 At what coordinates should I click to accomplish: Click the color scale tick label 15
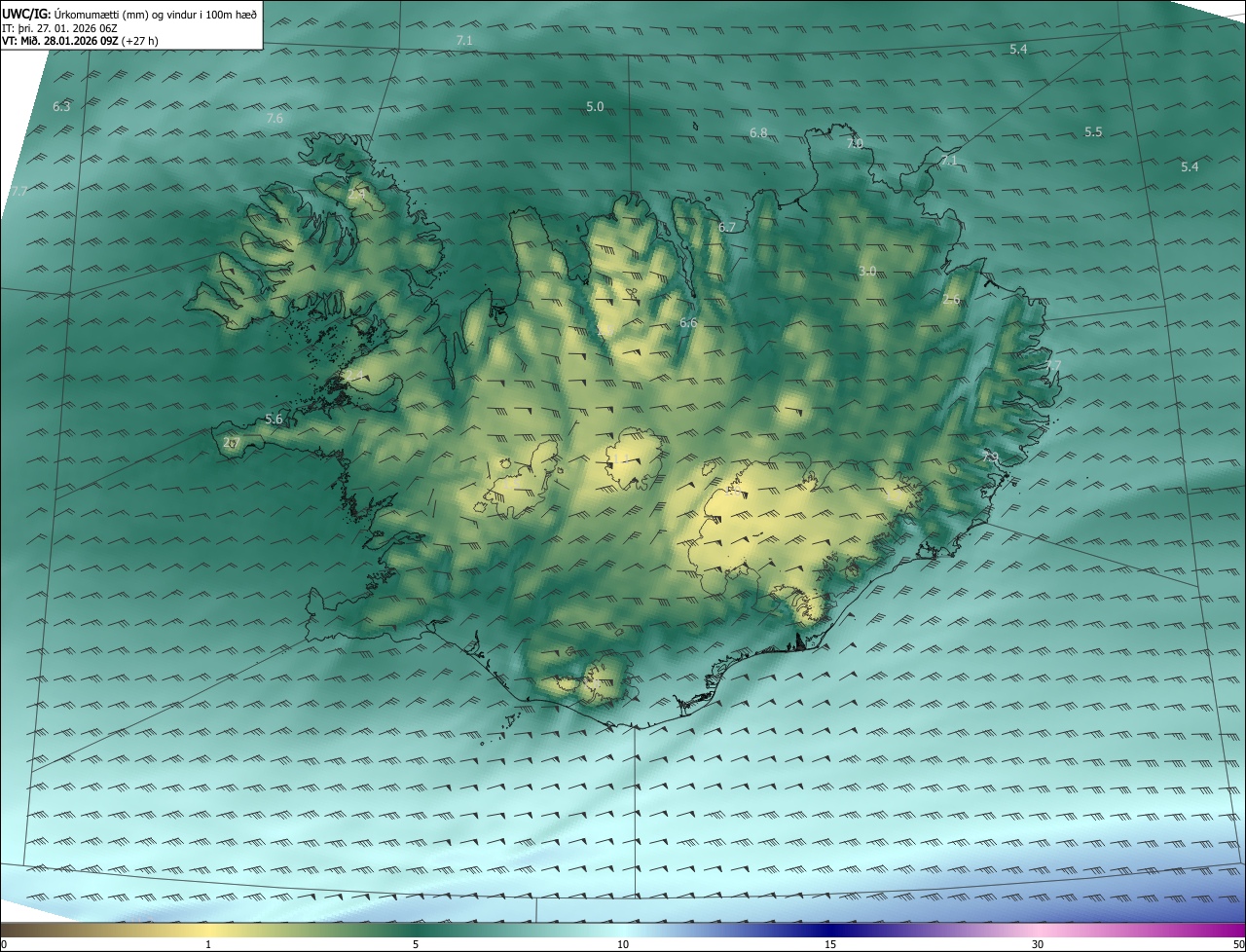pyautogui.click(x=830, y=944)
